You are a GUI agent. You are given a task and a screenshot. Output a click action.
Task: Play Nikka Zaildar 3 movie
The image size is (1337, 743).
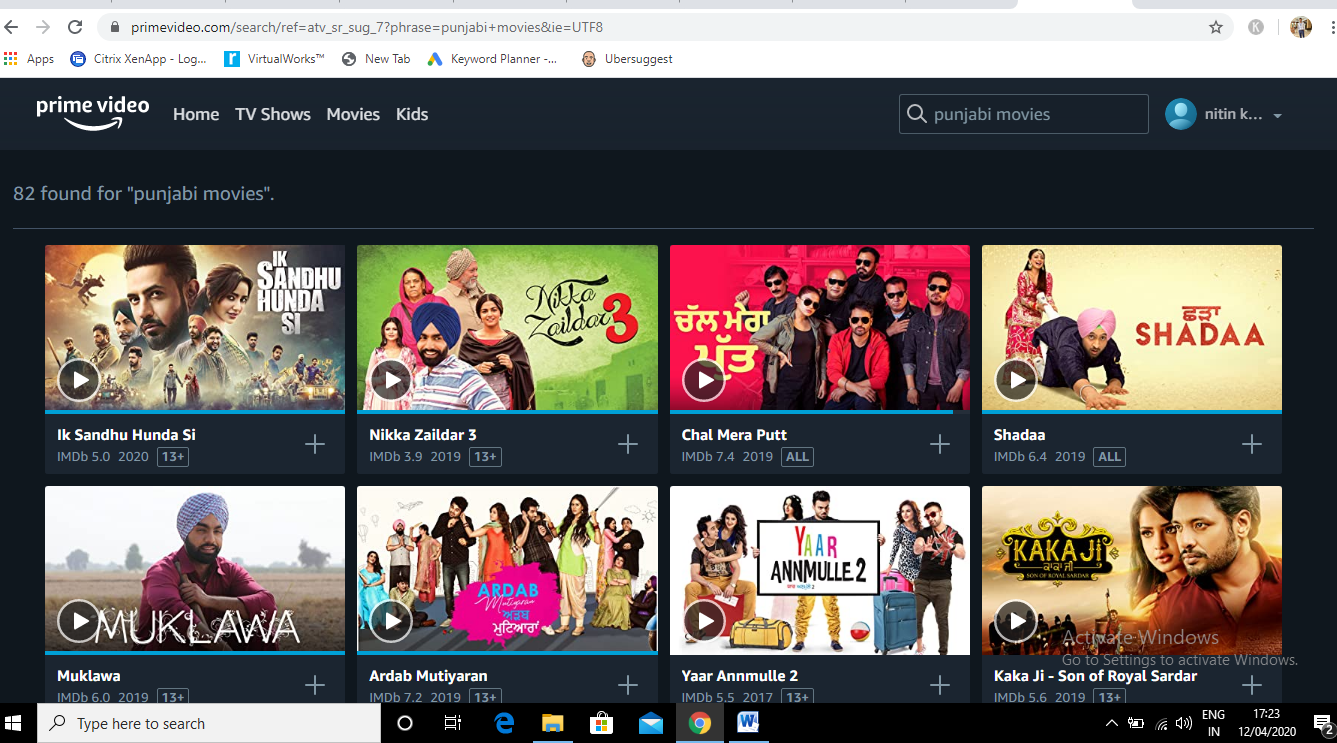[x=391, y=380]
